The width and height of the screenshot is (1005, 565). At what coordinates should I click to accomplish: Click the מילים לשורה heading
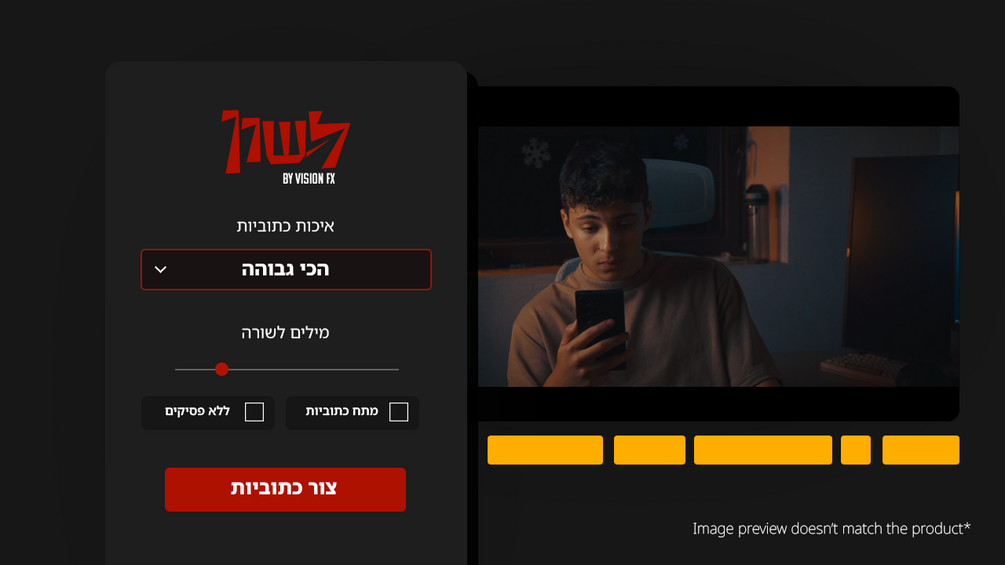tap(285, 332)
